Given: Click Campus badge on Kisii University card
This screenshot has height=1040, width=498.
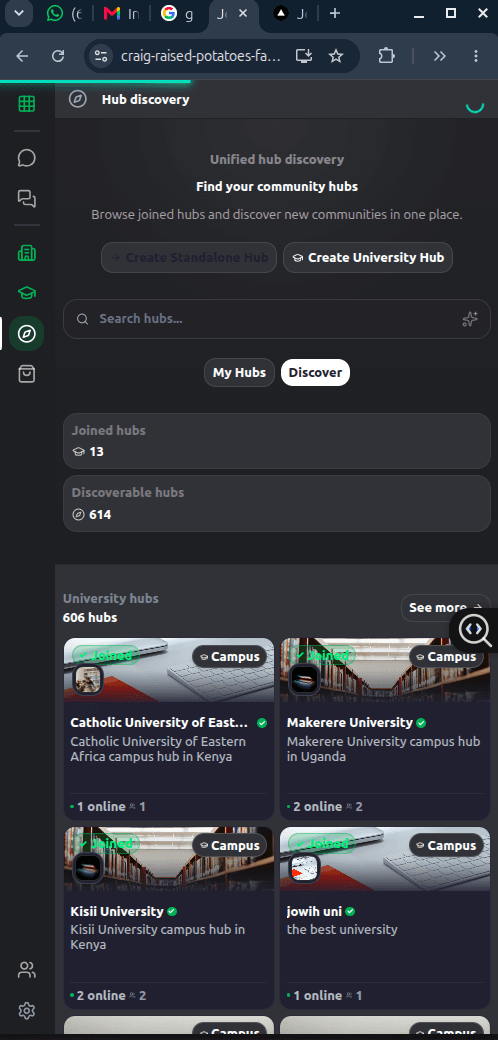Looking at the screenshot, I should [x=229, y=846].
